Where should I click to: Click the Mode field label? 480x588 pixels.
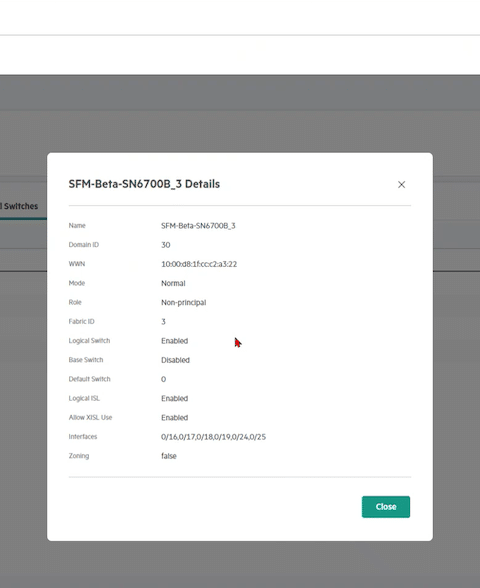(76, 283)
